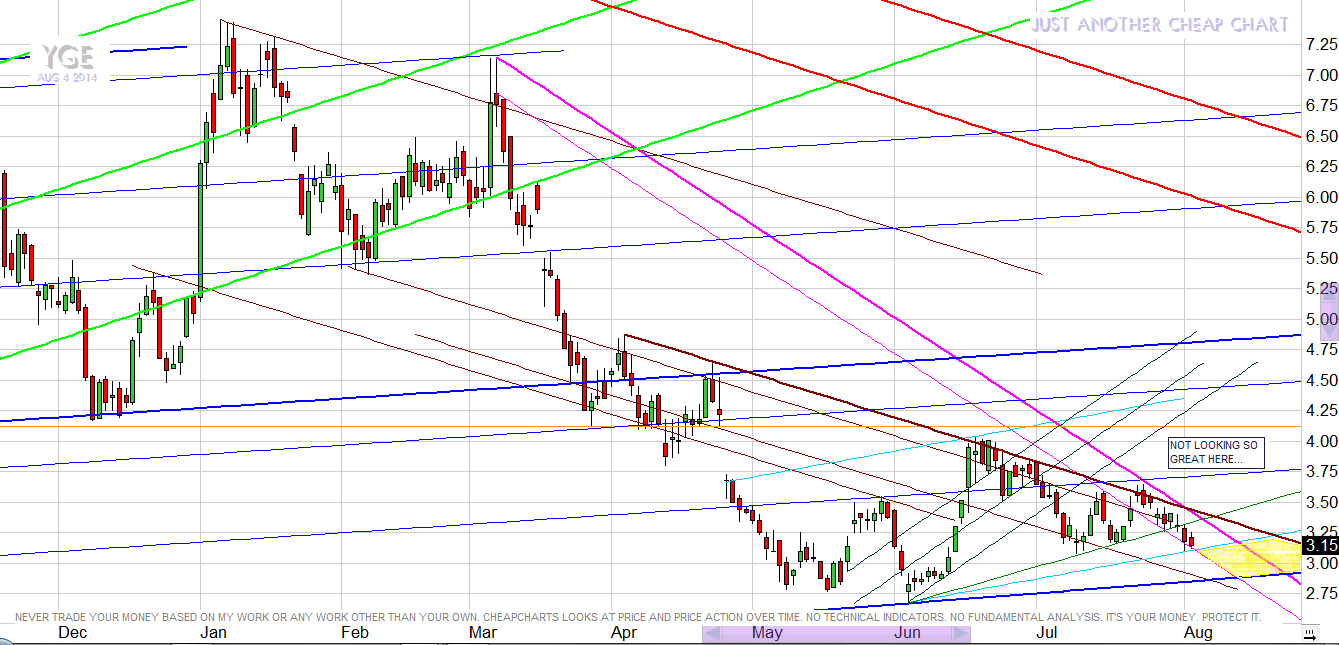Click the AUG 4 2014 date label

(x=69, y=77)
